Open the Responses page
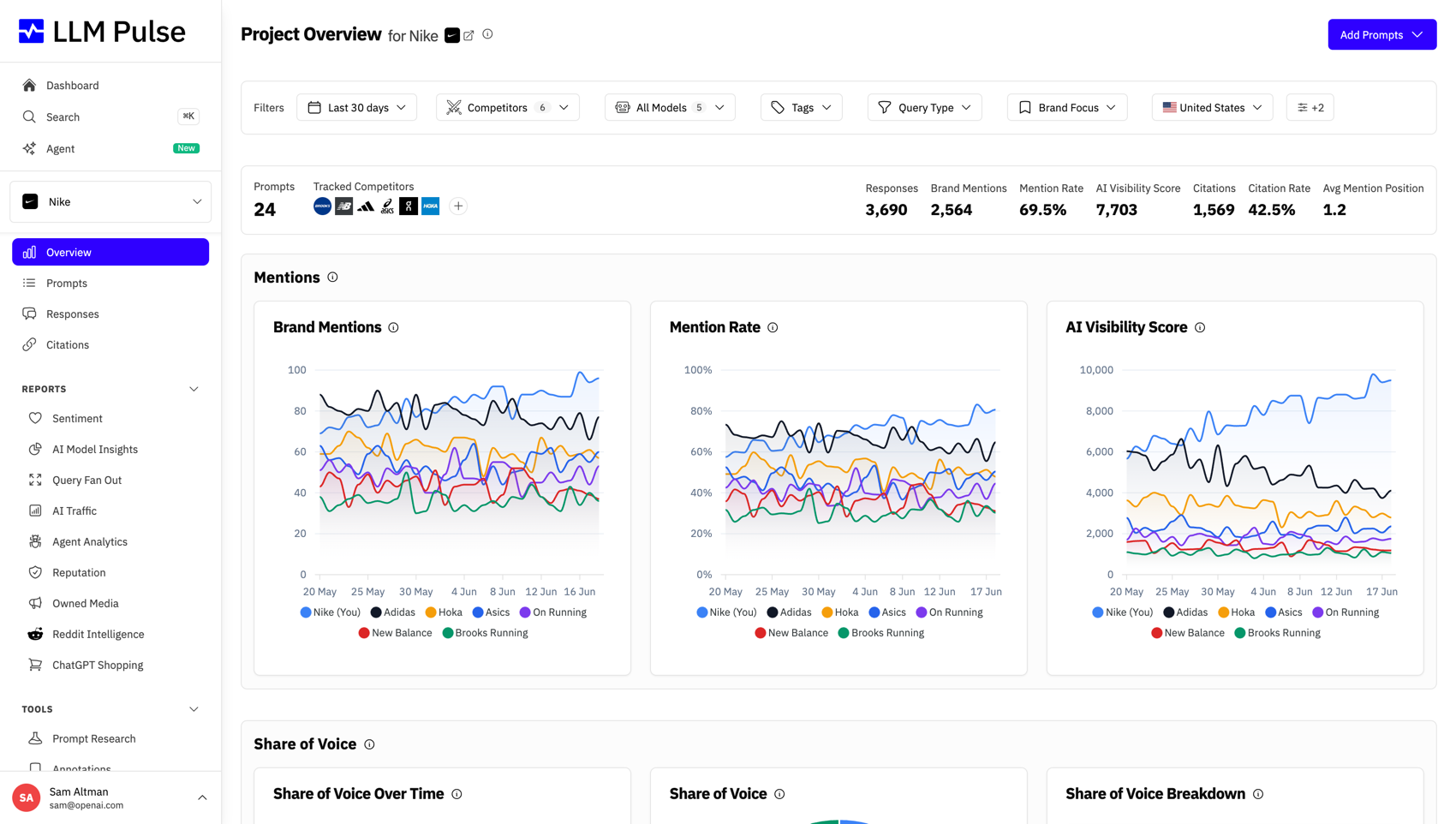1456x824 pixels. [110, 313]
